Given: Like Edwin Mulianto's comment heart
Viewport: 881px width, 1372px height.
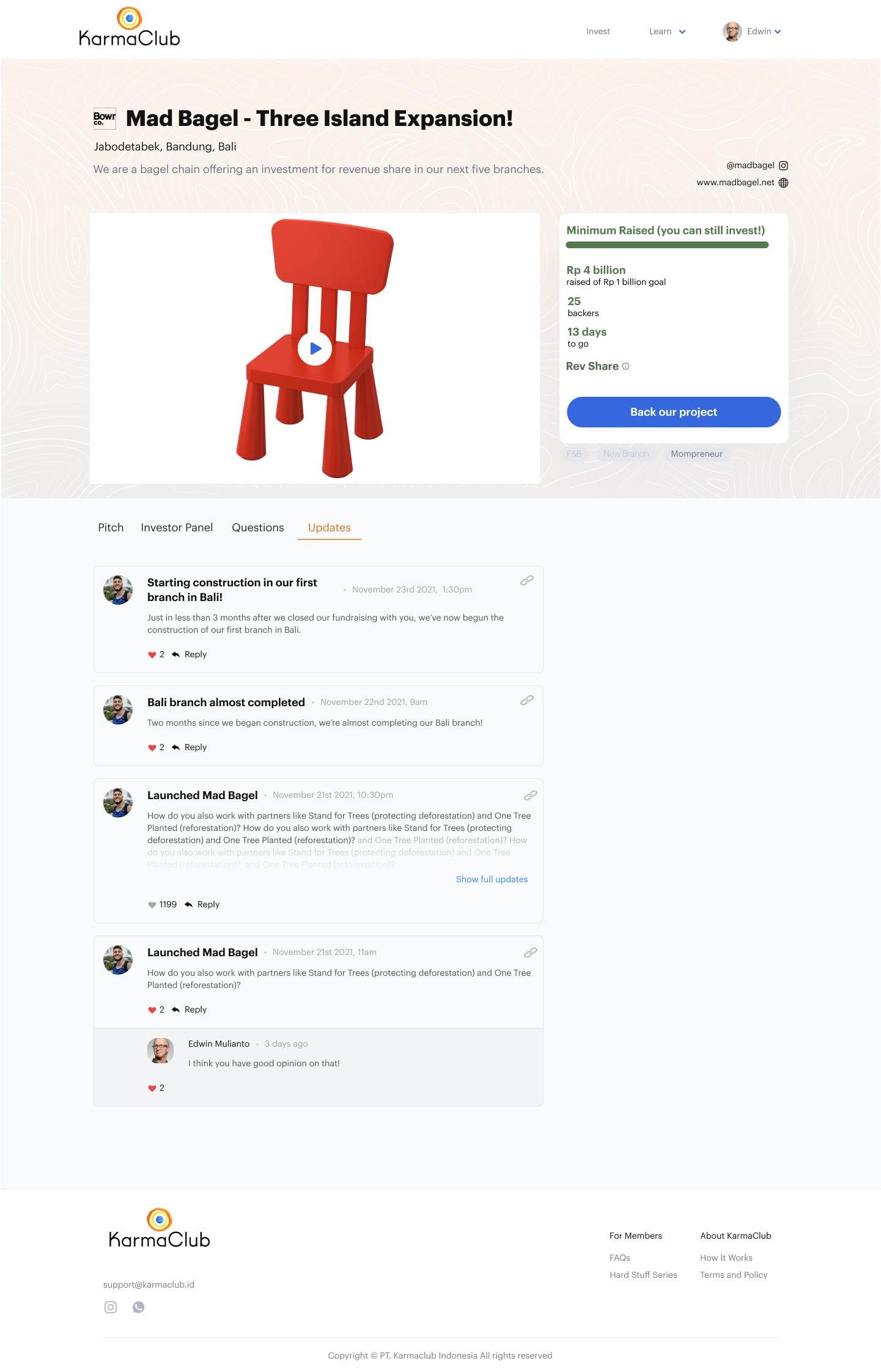Looking at the screenshot, I should point(152,1088).
